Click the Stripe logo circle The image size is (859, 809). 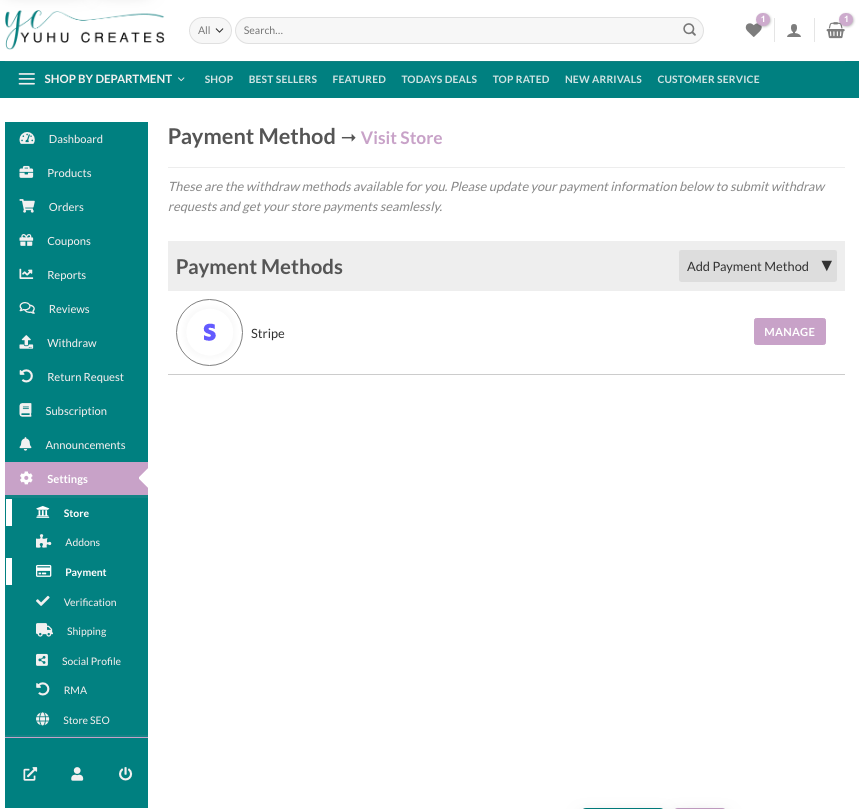coord(209,332)
